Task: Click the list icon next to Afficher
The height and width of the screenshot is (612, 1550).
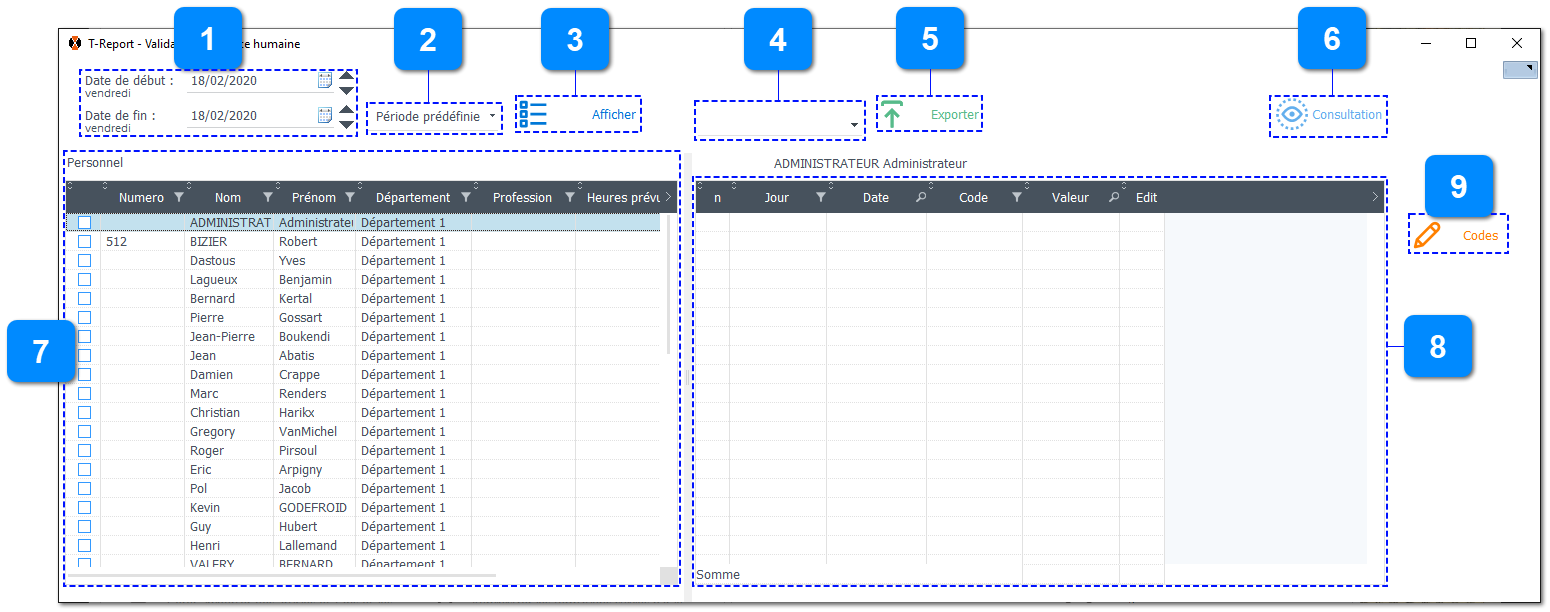Action: [534, 114]
